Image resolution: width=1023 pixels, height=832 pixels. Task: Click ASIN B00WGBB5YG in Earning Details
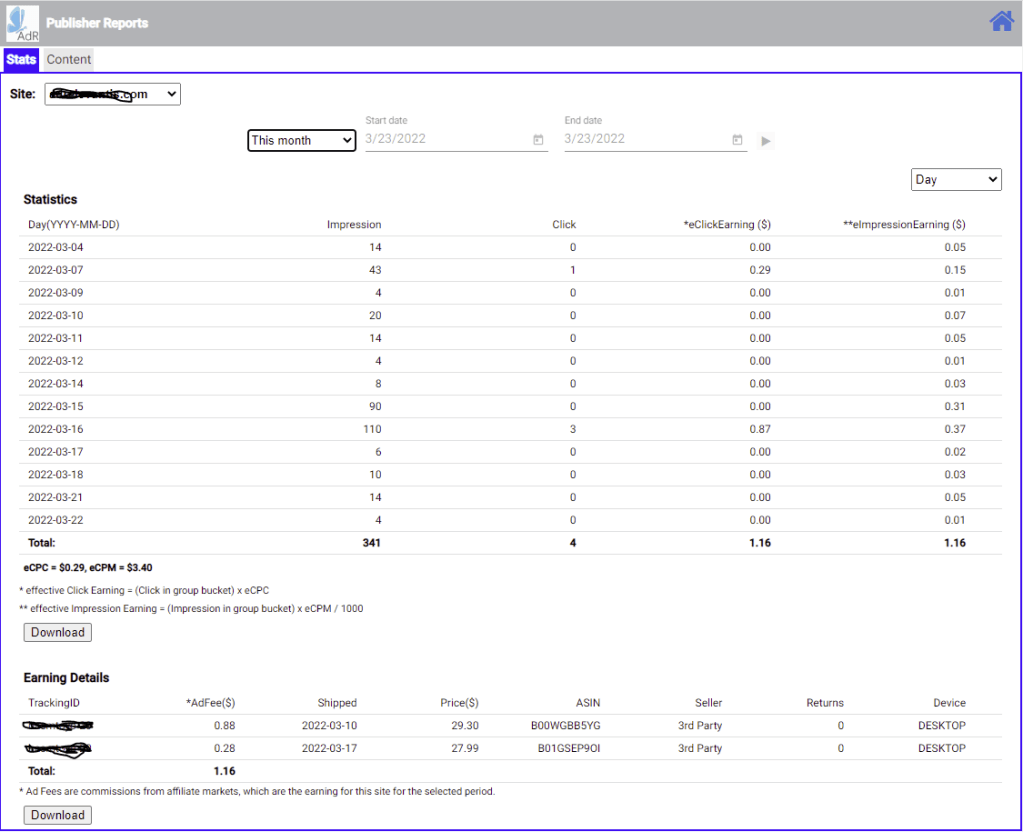(x=566, y=725)
